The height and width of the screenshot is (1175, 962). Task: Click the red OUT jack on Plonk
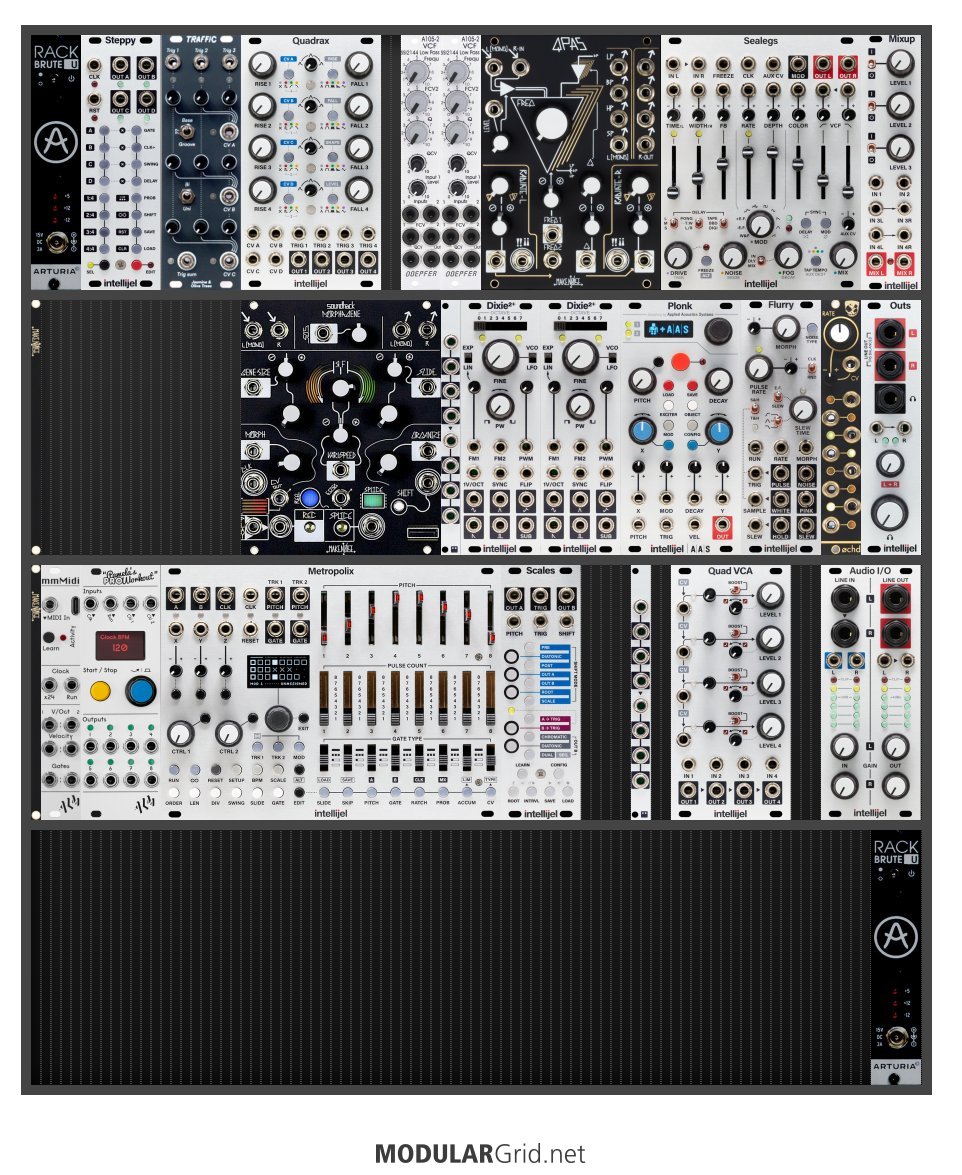coord(722,525)
